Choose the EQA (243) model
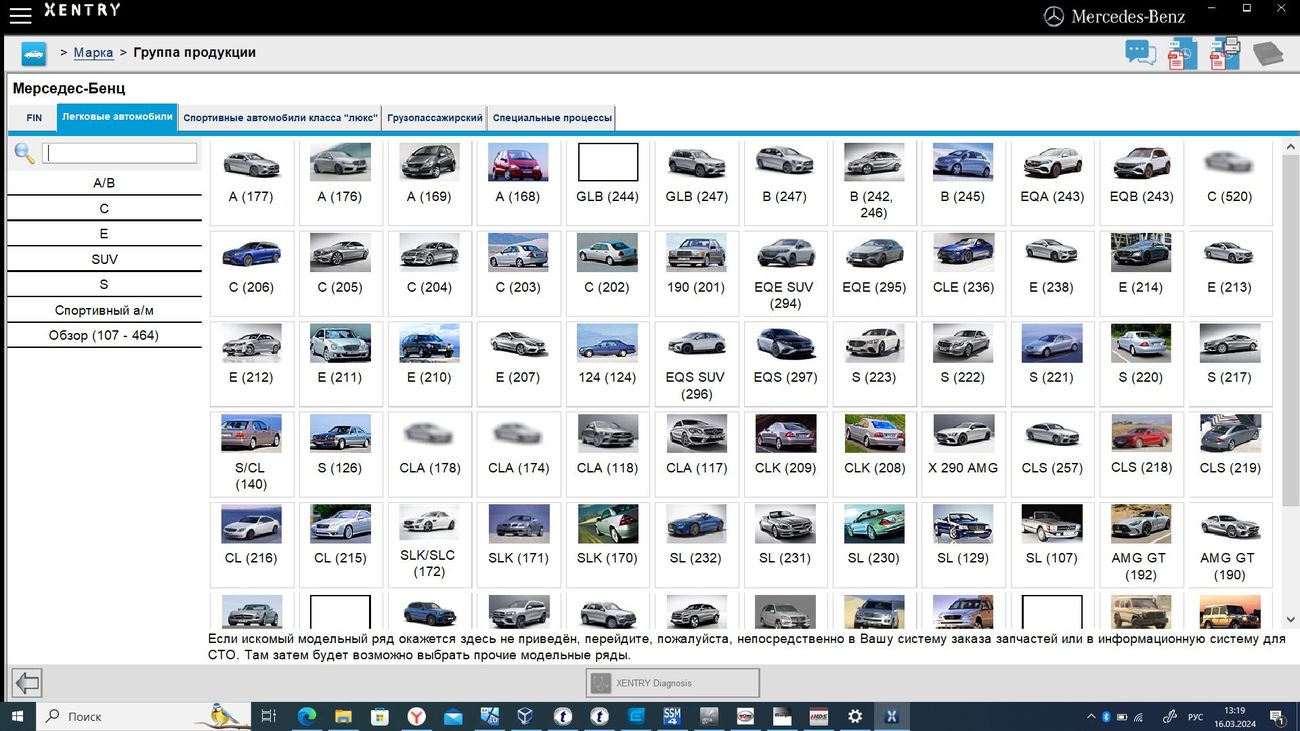This screenshot has height=731, width=1300. pyautogui.click(x=1052, y=182)
